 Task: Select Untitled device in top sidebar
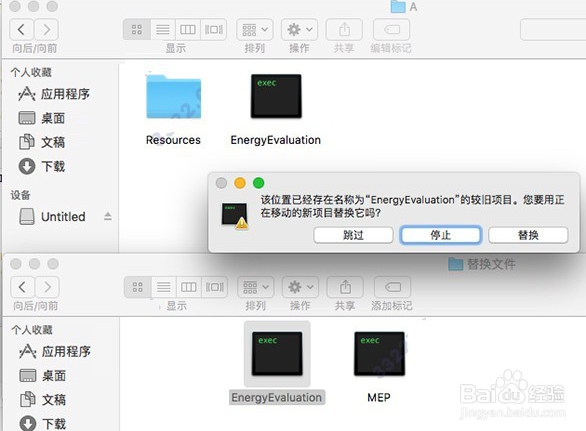(52, 216)
